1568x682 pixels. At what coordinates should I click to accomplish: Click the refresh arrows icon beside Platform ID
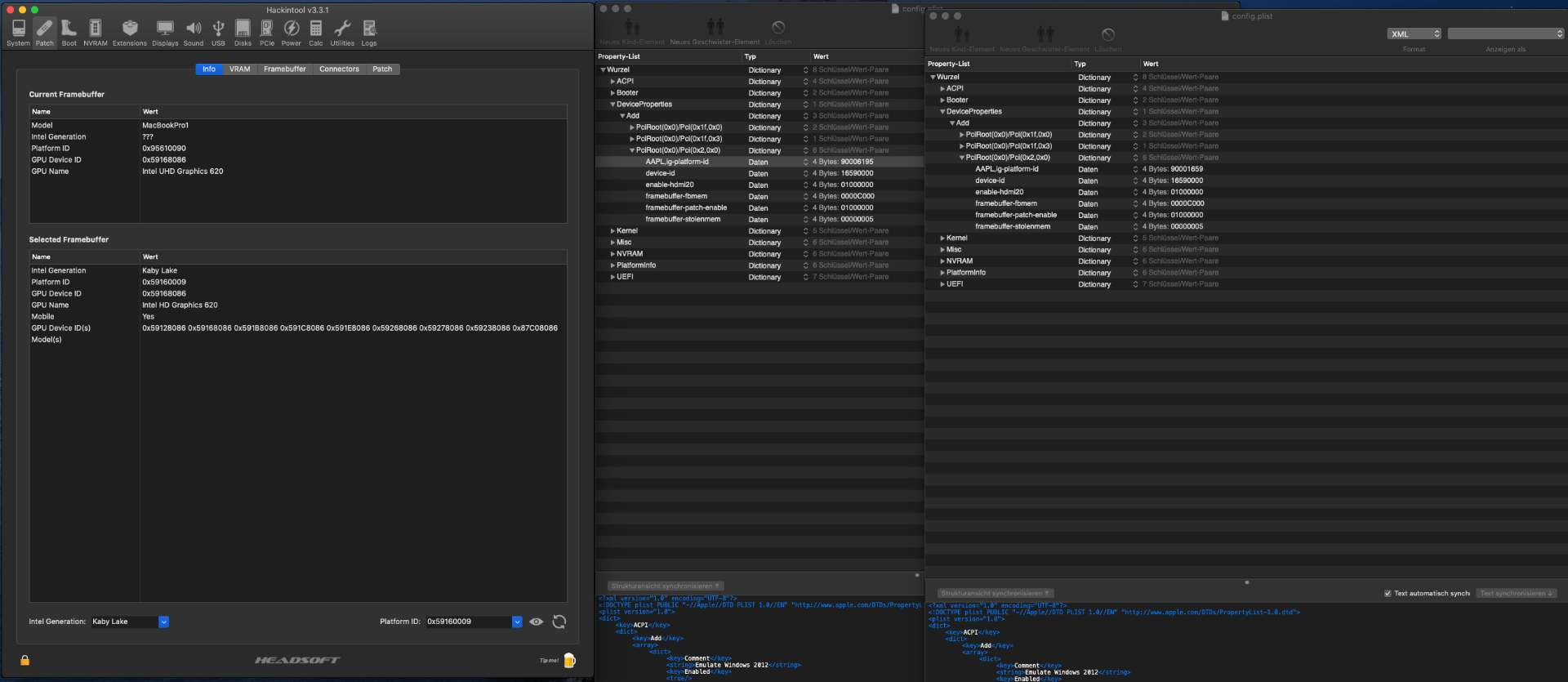pos(559,622)
